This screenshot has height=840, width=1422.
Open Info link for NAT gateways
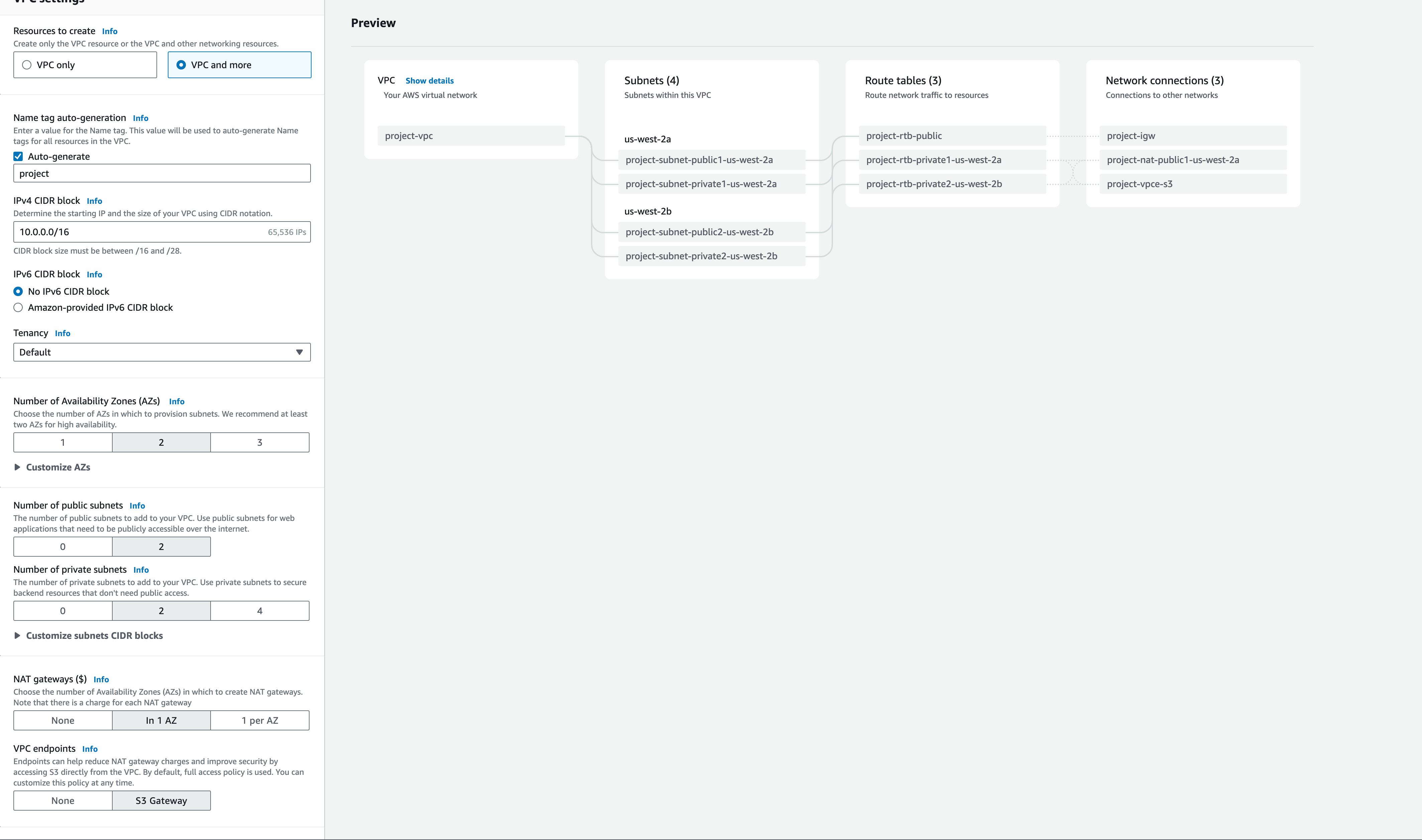pos(101,679)
